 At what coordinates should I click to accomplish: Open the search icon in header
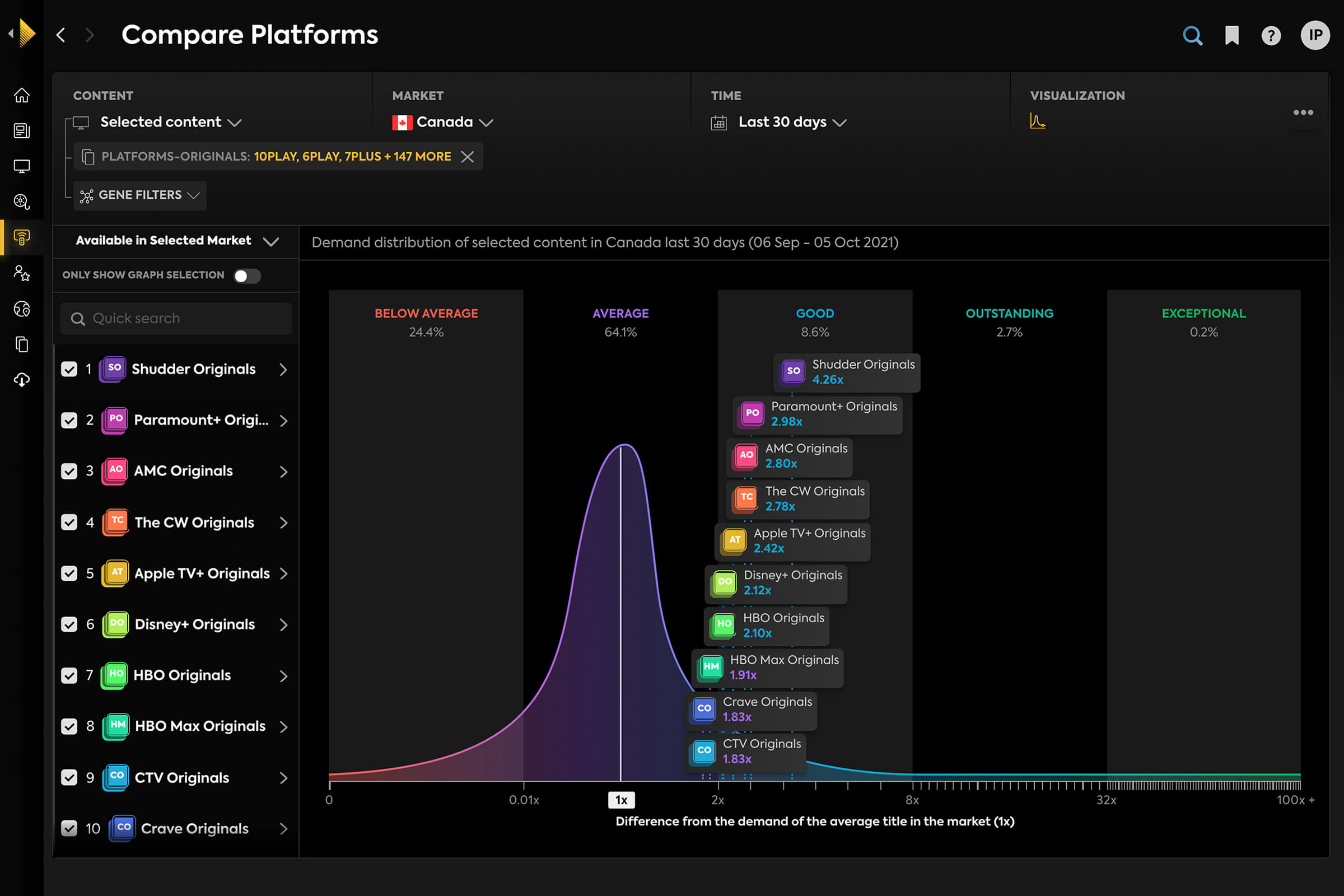[x=1192, y=35]
